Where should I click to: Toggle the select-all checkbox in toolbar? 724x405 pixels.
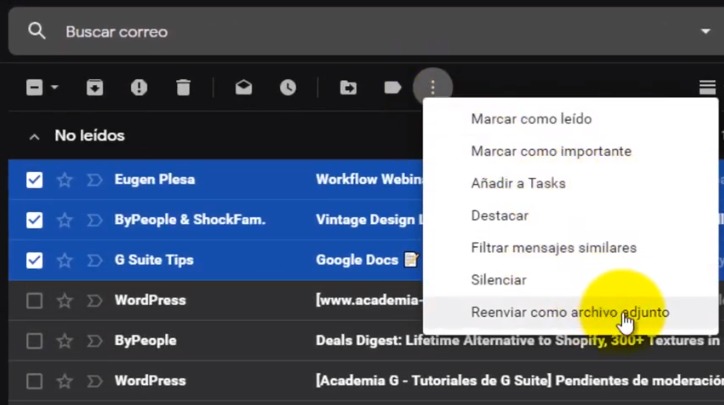click(x=35, y=87)
